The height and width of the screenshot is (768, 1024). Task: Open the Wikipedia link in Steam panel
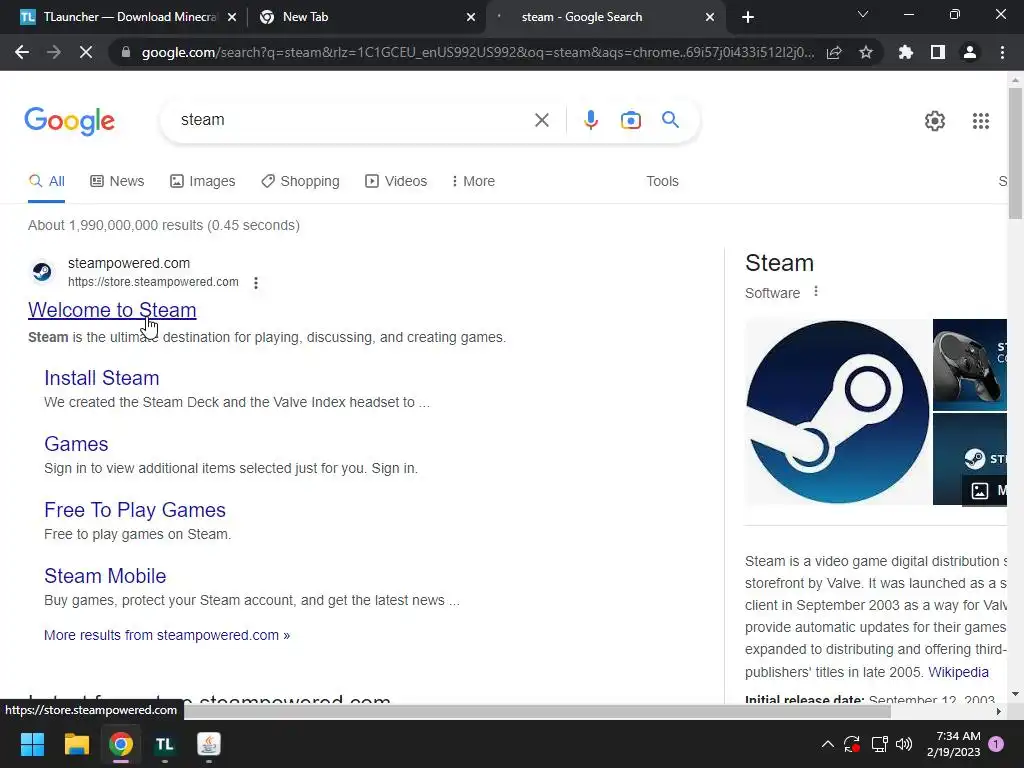(958, 672)
